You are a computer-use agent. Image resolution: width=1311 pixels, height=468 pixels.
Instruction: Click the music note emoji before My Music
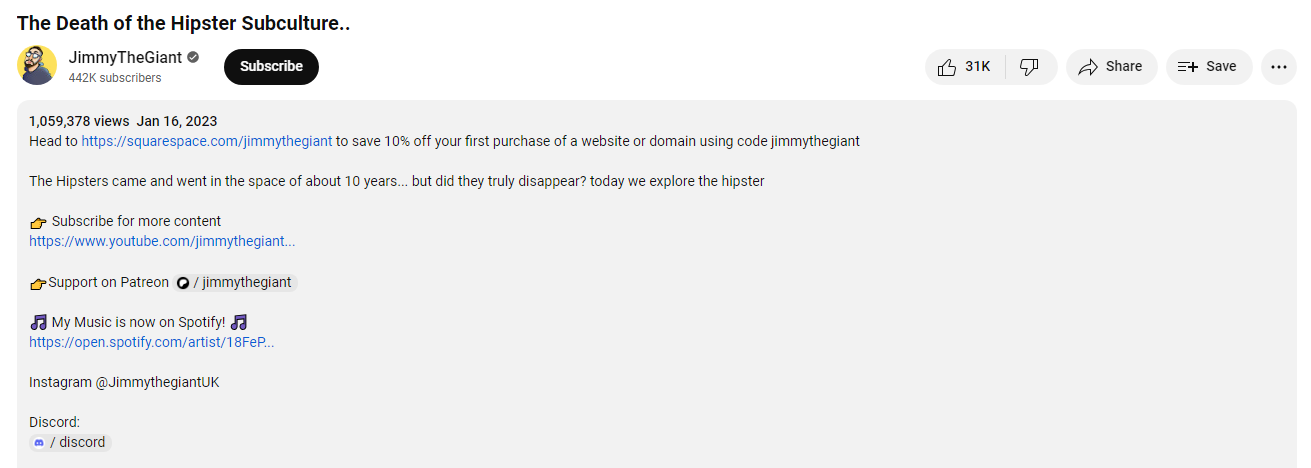coord(38,322)
